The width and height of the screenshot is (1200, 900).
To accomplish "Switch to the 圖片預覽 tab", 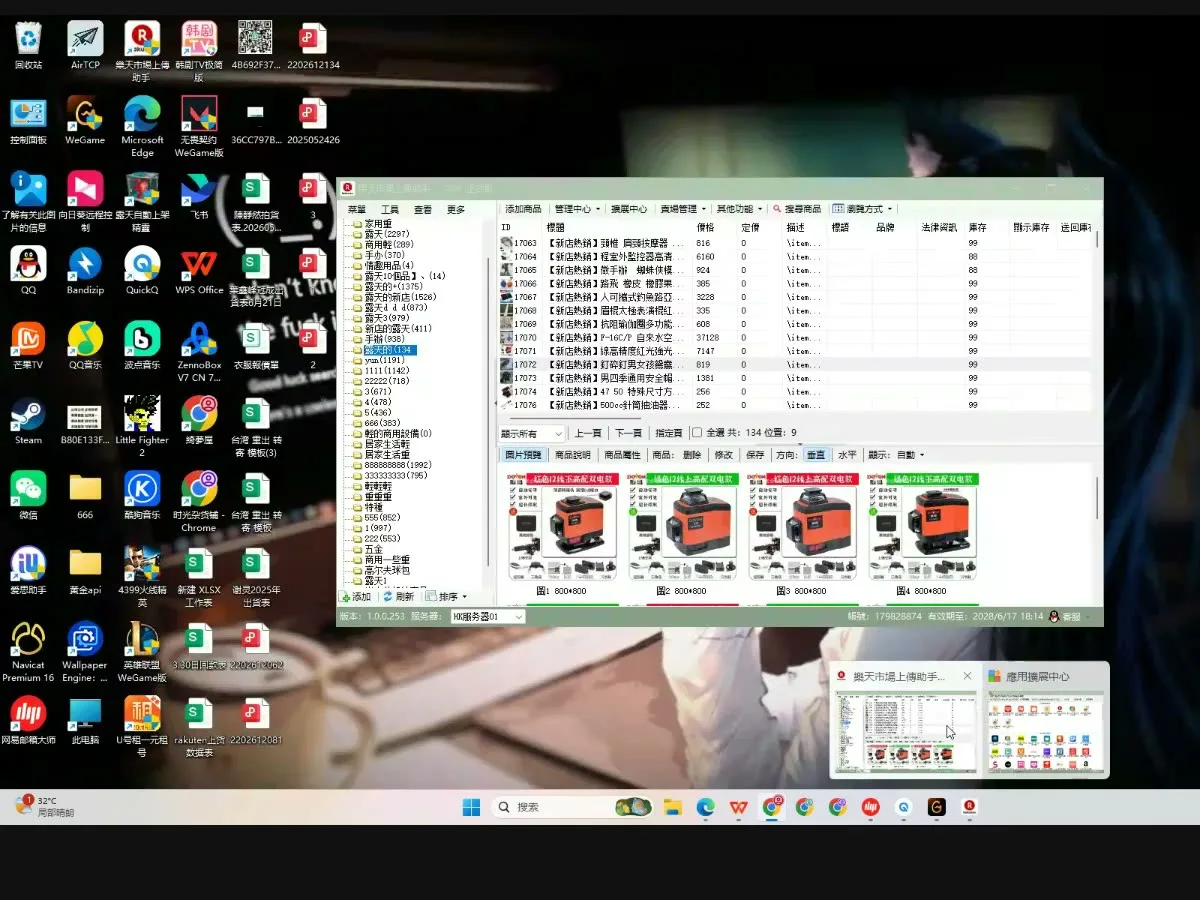I will tap(522, 455).
